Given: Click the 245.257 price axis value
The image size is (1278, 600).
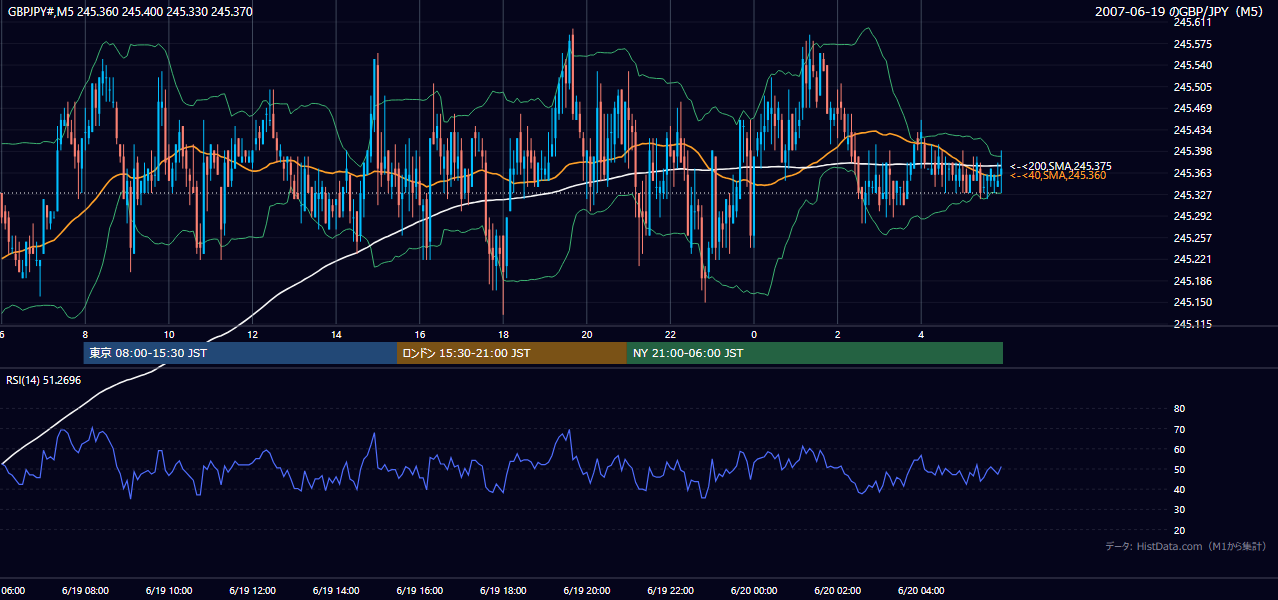Looking at the screenshot, I should [1192, 238].
